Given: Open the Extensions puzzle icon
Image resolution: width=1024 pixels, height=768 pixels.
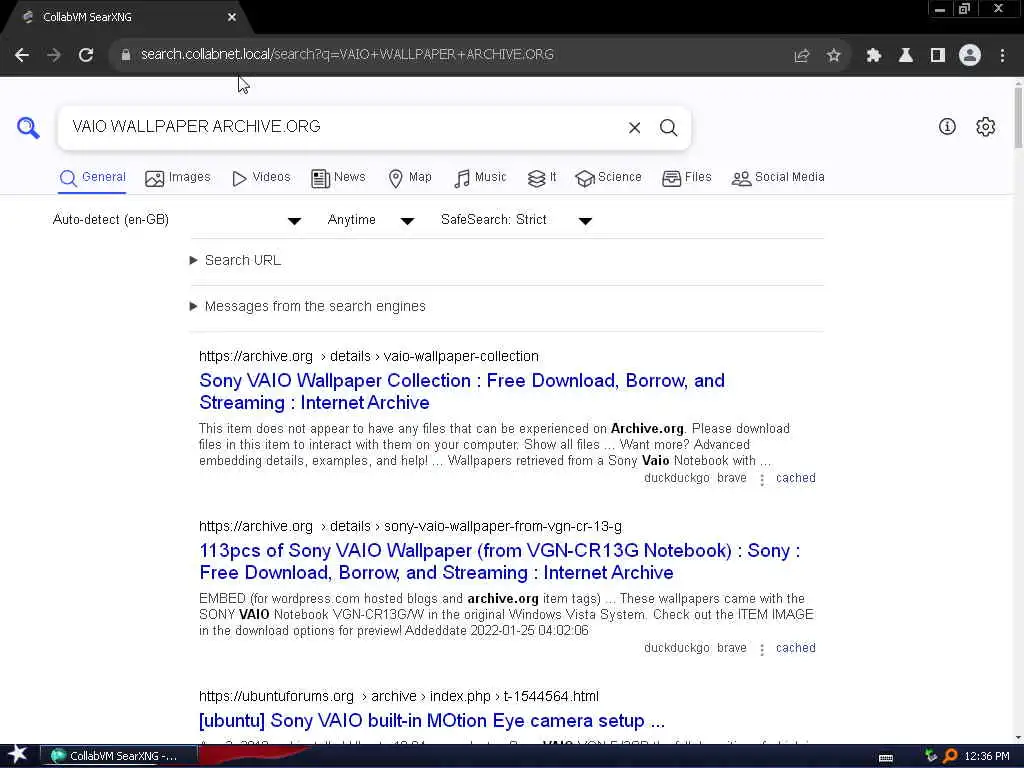Looking at the screenshot, I should [874, 56].
